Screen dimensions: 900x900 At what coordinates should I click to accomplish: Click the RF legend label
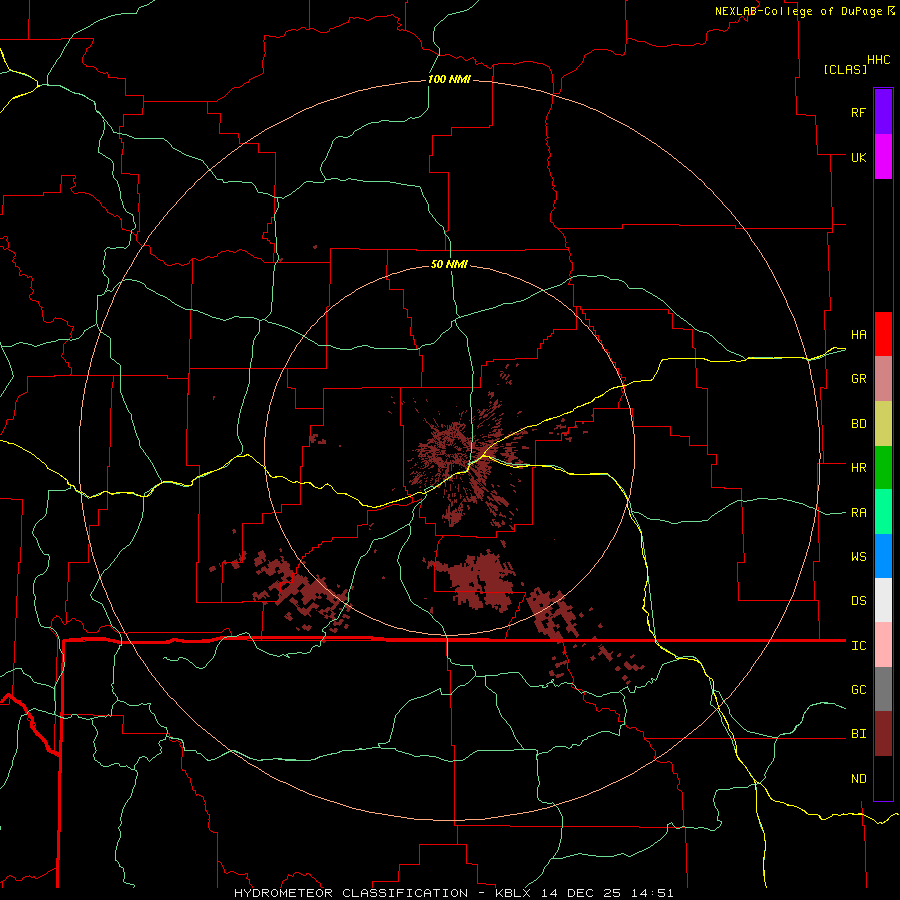pos(859,112)
